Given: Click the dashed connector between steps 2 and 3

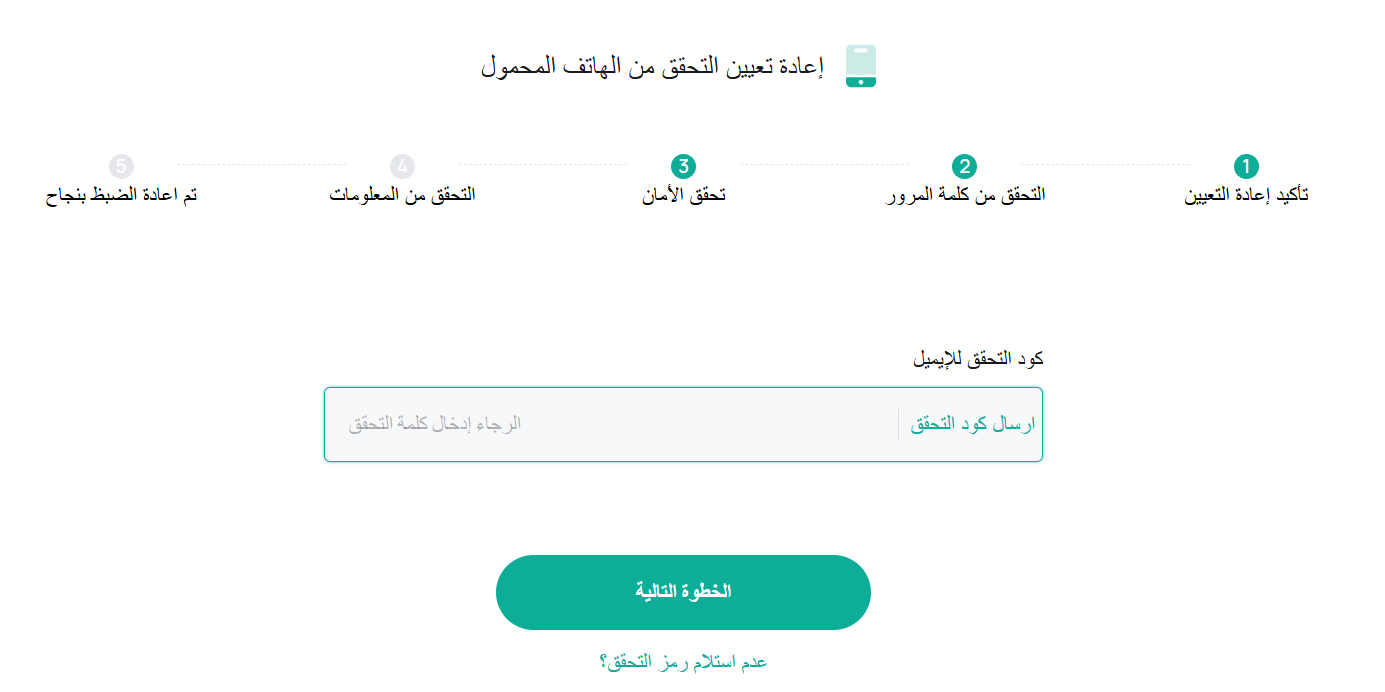Looking at the screenshot, I should pos(824,165).
